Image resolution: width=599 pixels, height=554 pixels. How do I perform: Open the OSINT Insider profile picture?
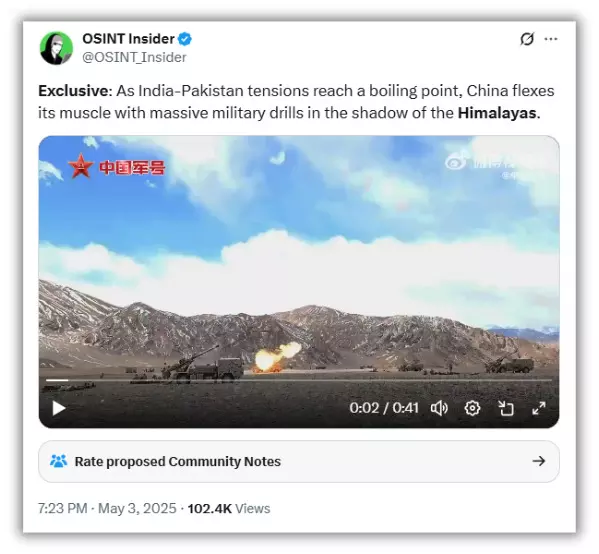pos(56,48)
